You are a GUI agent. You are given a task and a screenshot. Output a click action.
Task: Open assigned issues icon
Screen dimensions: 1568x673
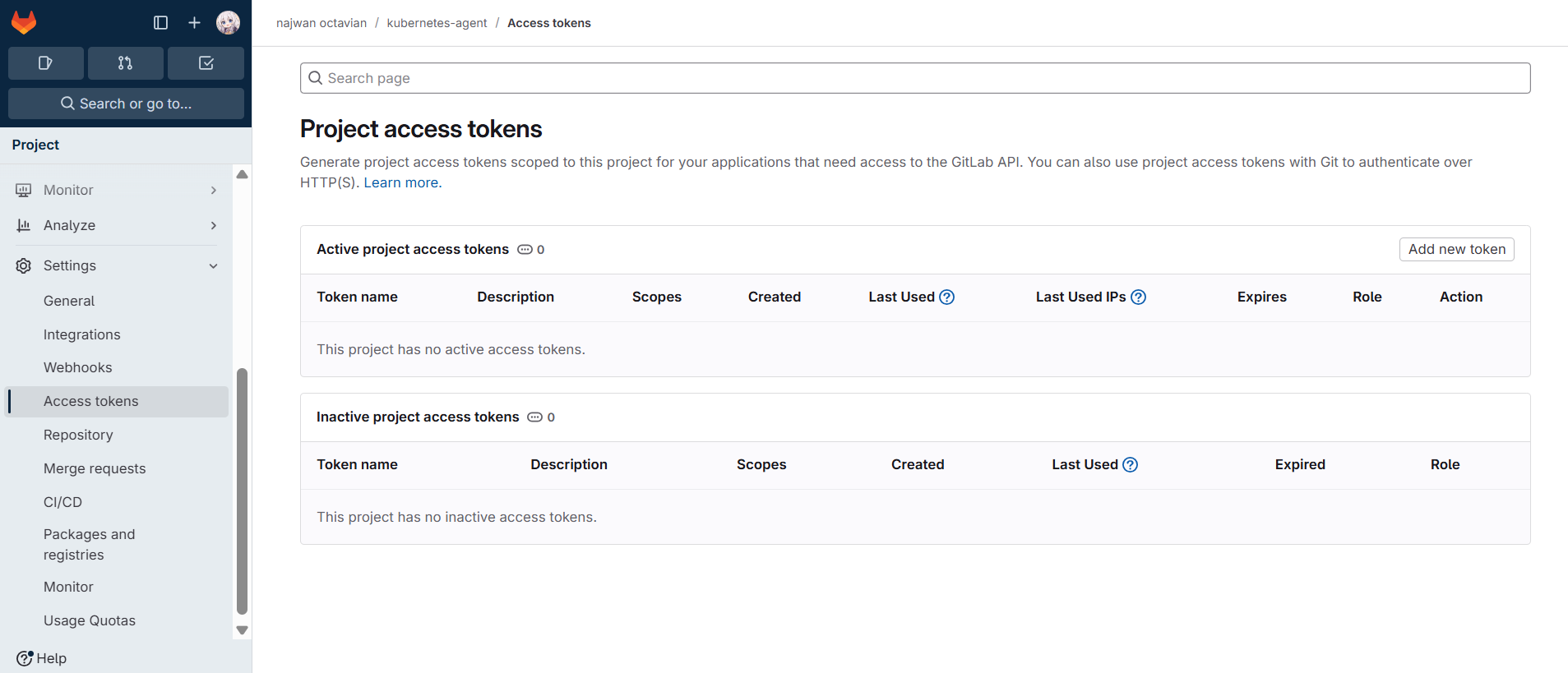(x=45, y=63)
